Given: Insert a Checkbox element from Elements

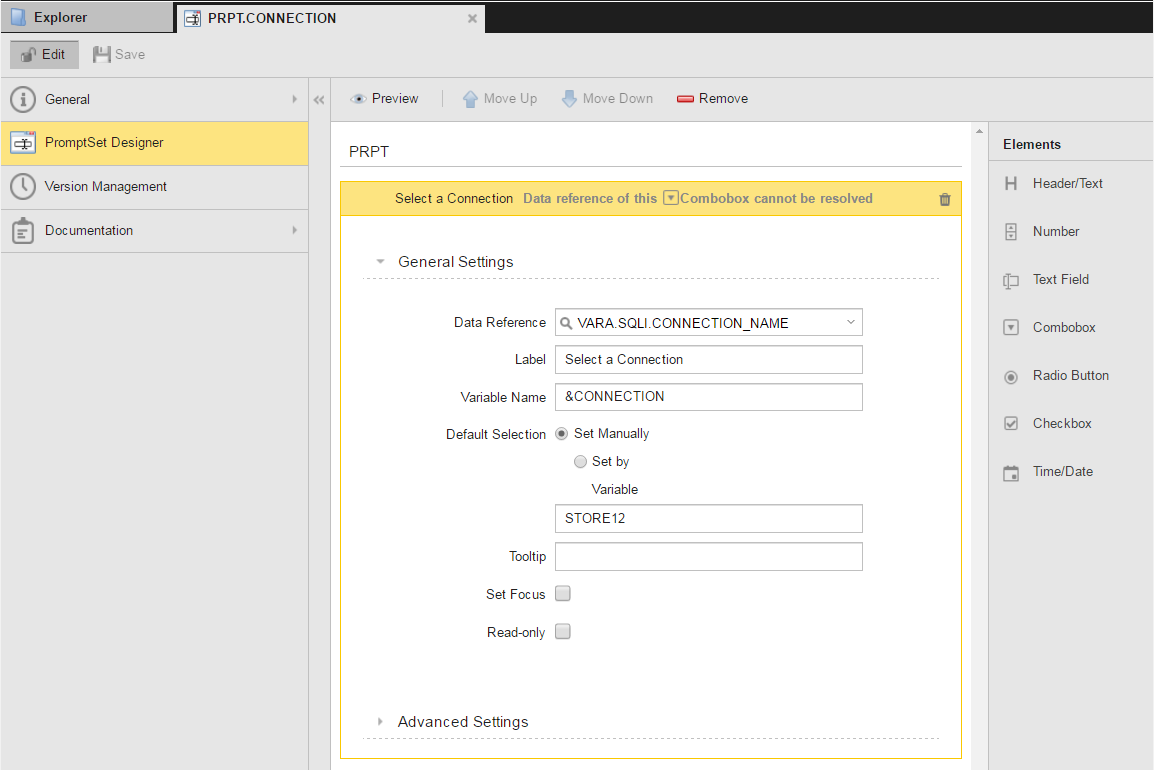Looking at the screenshot, I should 1061,424.
